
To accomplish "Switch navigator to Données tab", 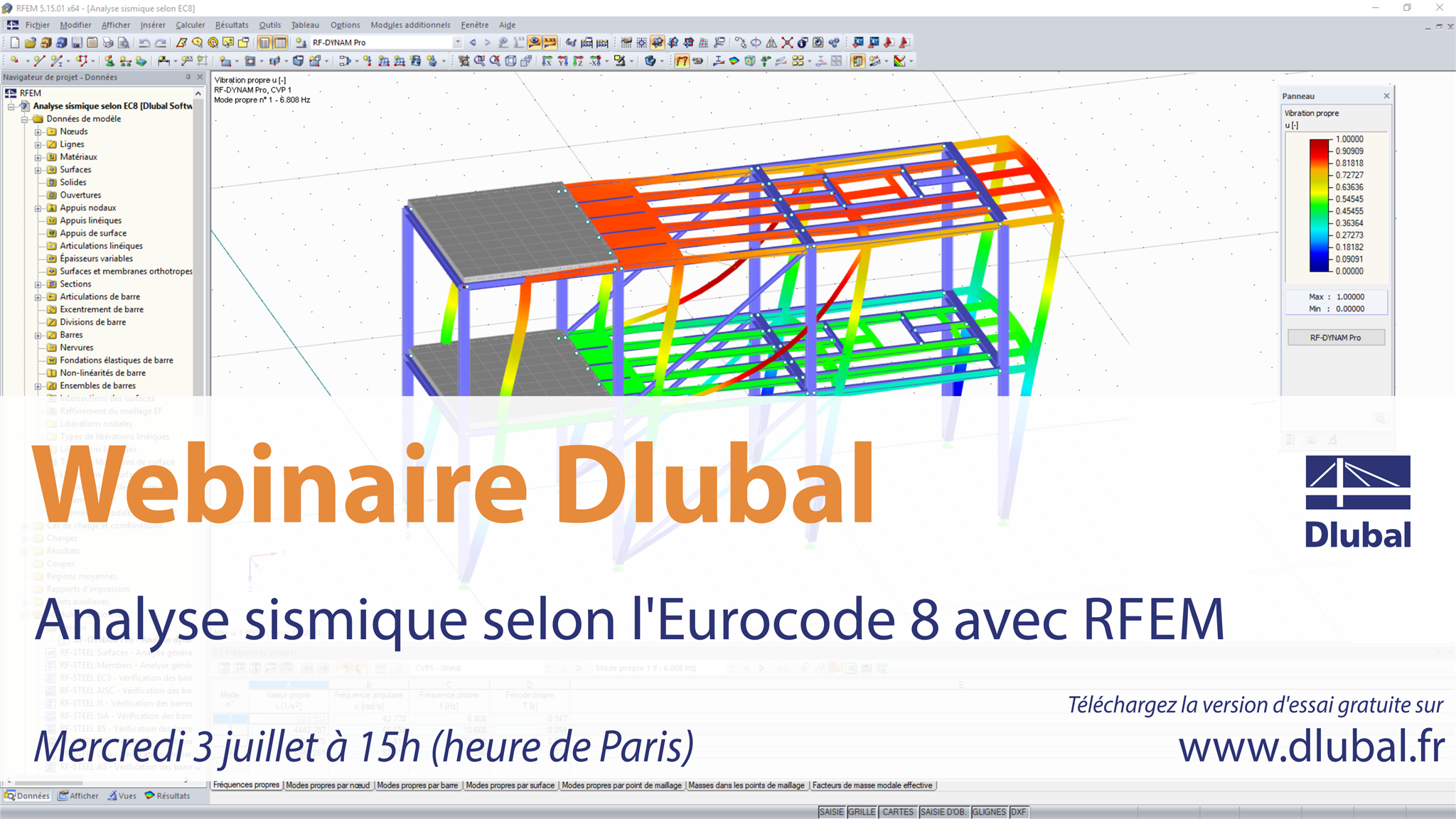I will [x=27, y=796].
